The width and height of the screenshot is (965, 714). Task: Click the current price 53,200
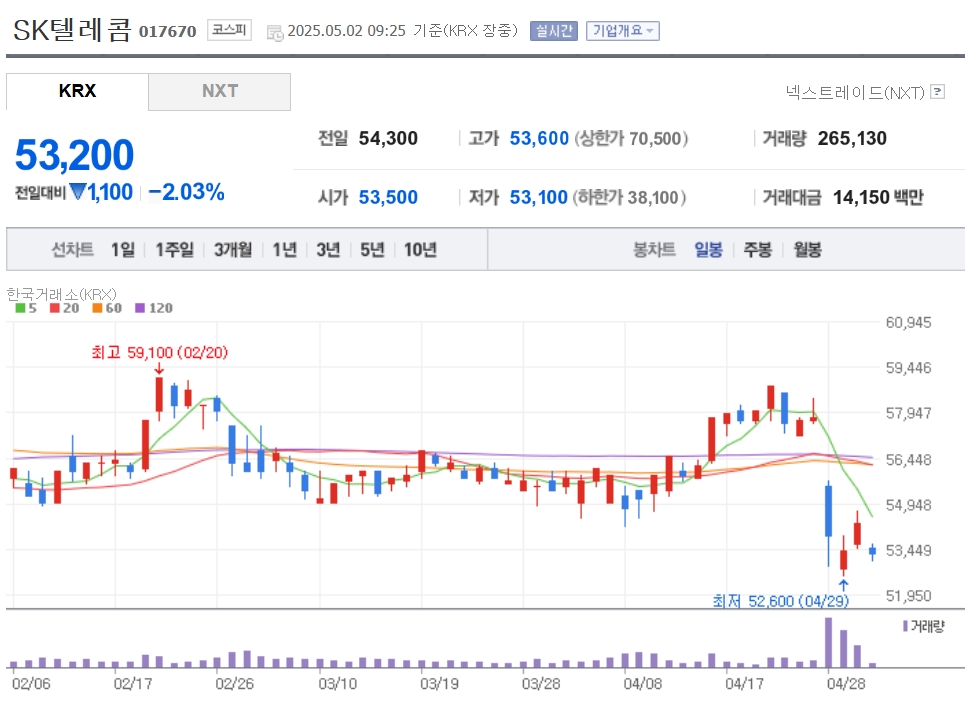[74, 154]
